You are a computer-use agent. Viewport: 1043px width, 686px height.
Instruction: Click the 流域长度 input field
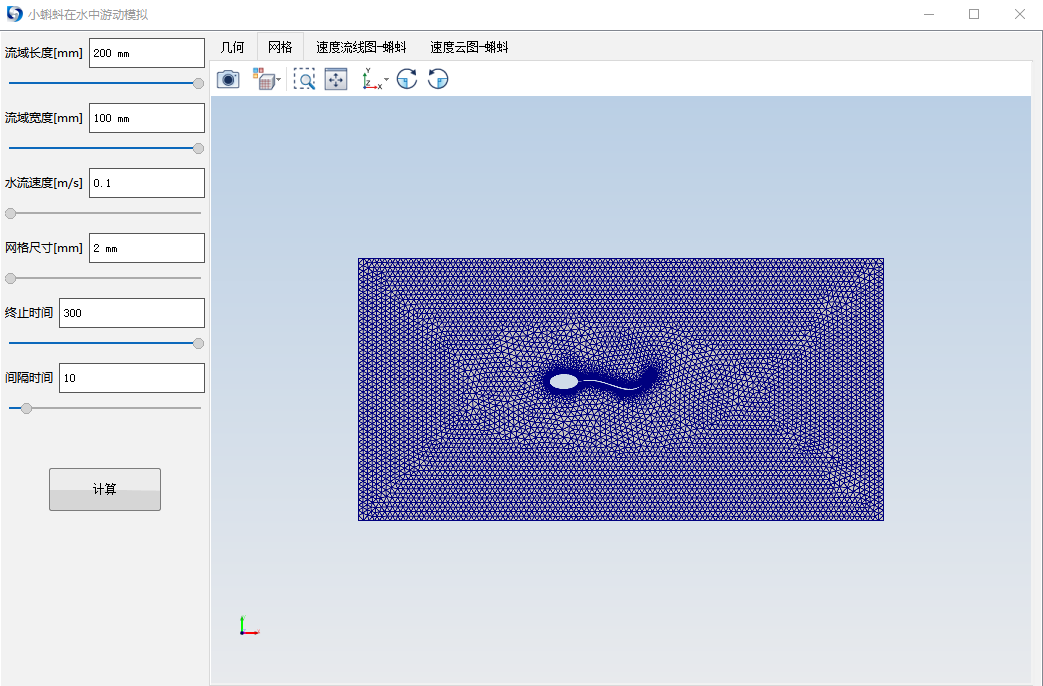tap(147, 53)
